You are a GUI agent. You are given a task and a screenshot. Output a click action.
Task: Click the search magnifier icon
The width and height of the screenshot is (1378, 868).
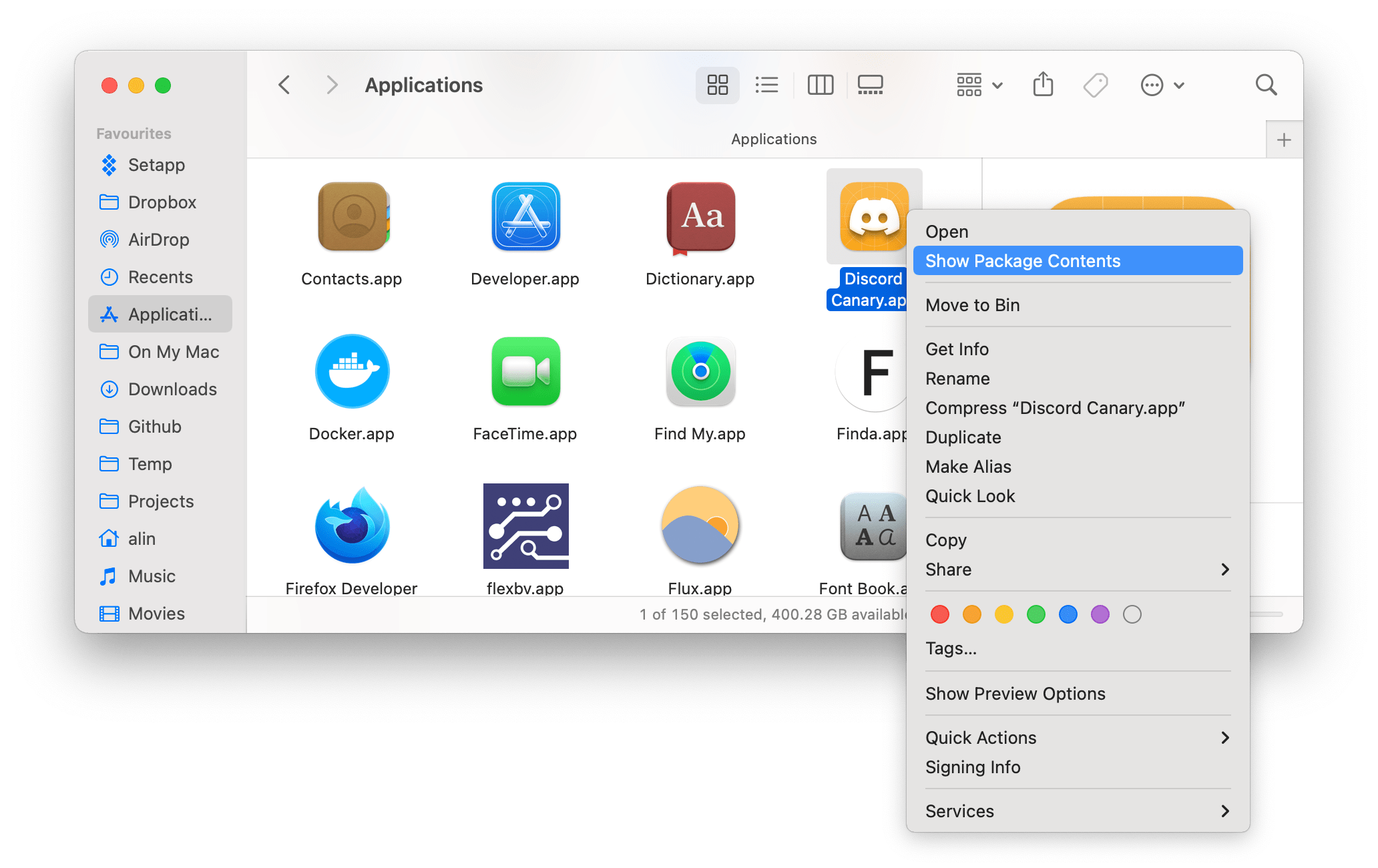click(1266, 85)
